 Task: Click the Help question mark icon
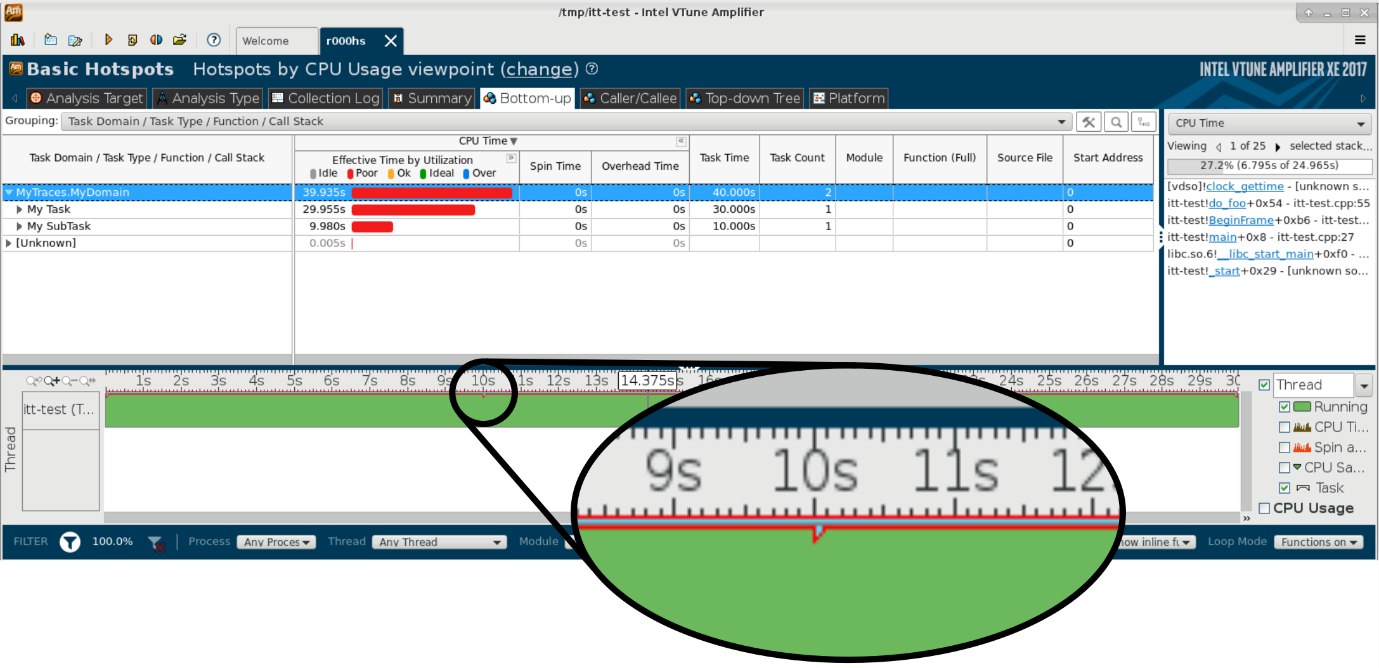coord(213,40)
